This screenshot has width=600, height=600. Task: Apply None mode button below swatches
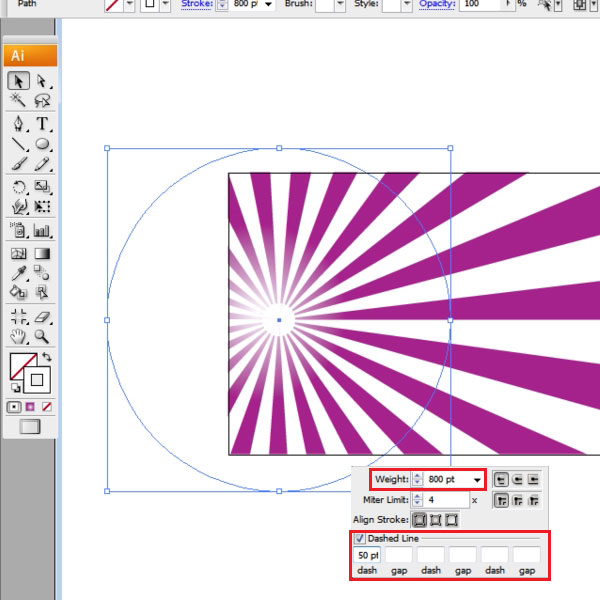(x=47, y=407)
